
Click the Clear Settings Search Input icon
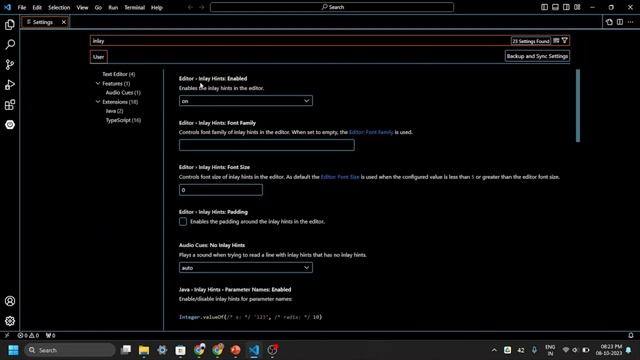click(x=556, y=40)
